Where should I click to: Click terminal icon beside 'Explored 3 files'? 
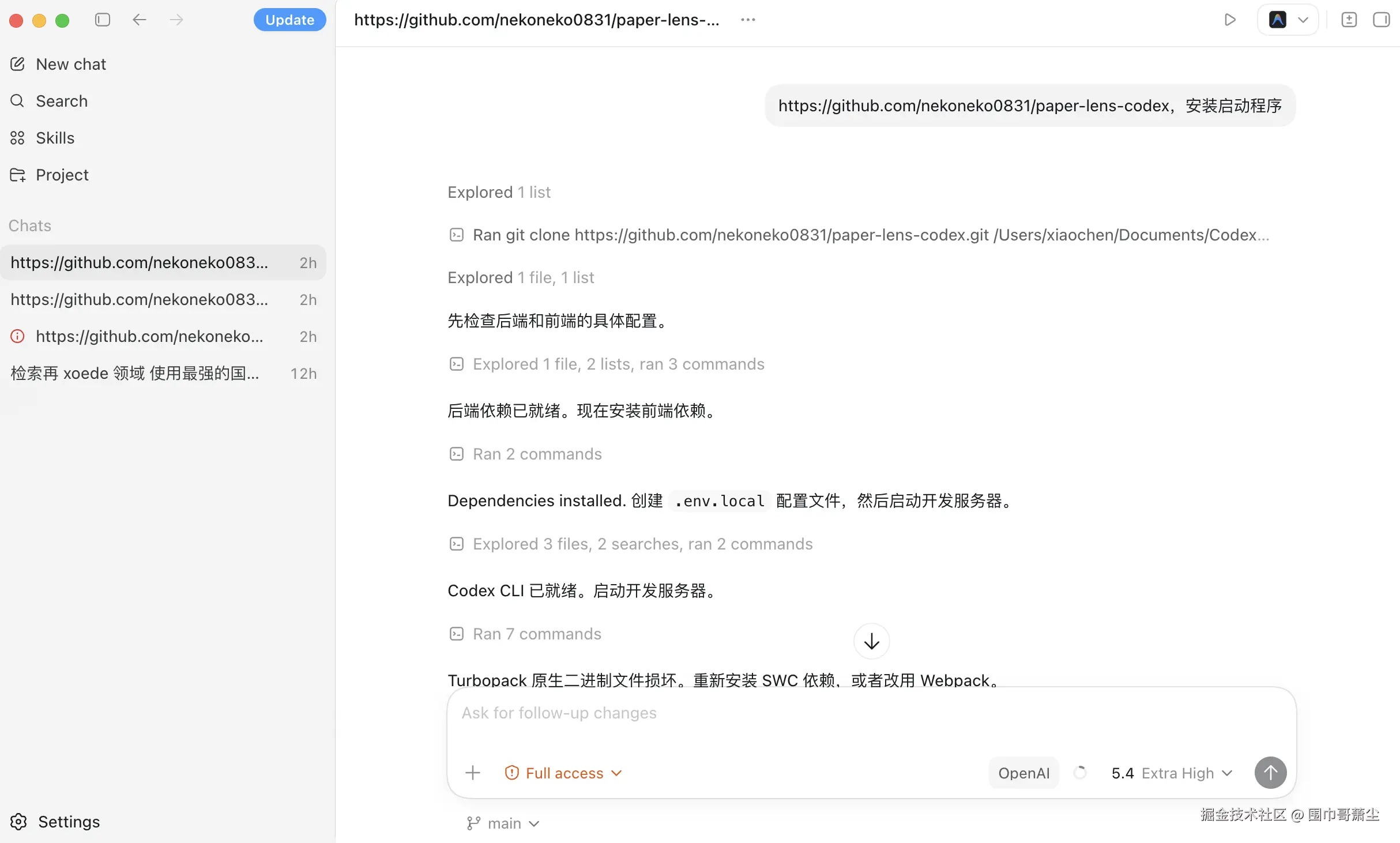tap(457, 544)
